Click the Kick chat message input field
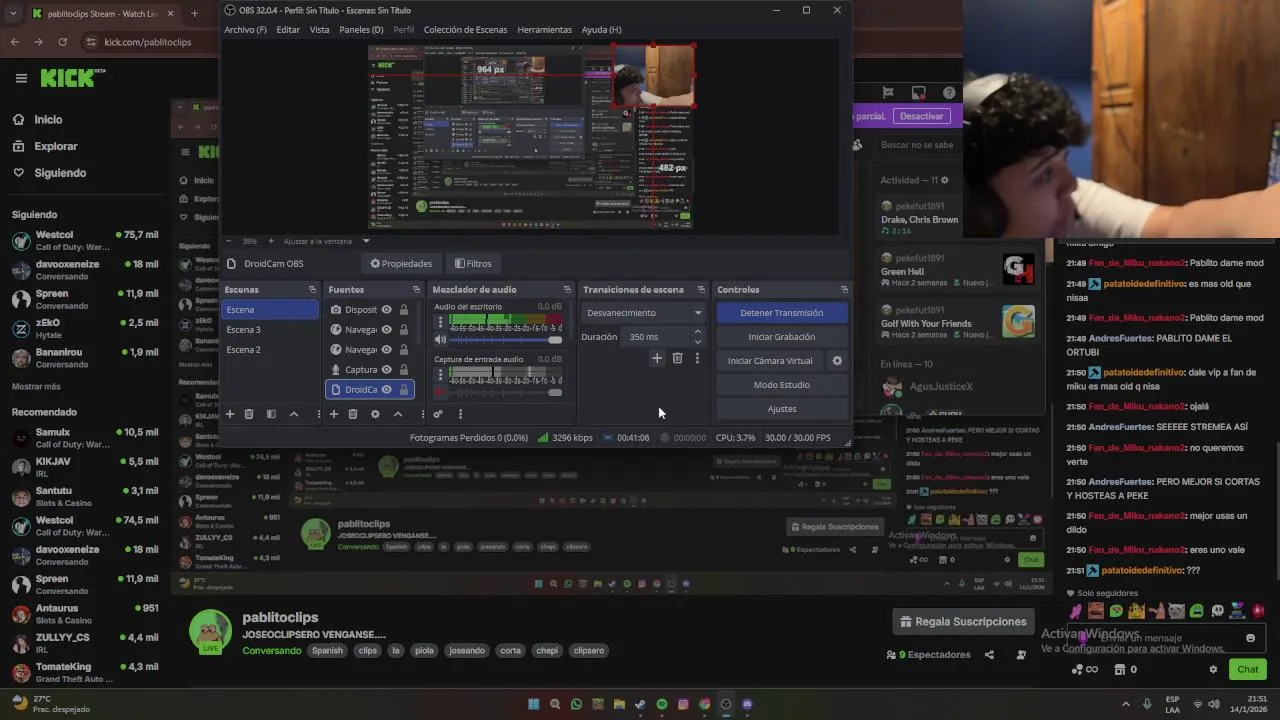The image size is (1280, 720). [1165, 638]
